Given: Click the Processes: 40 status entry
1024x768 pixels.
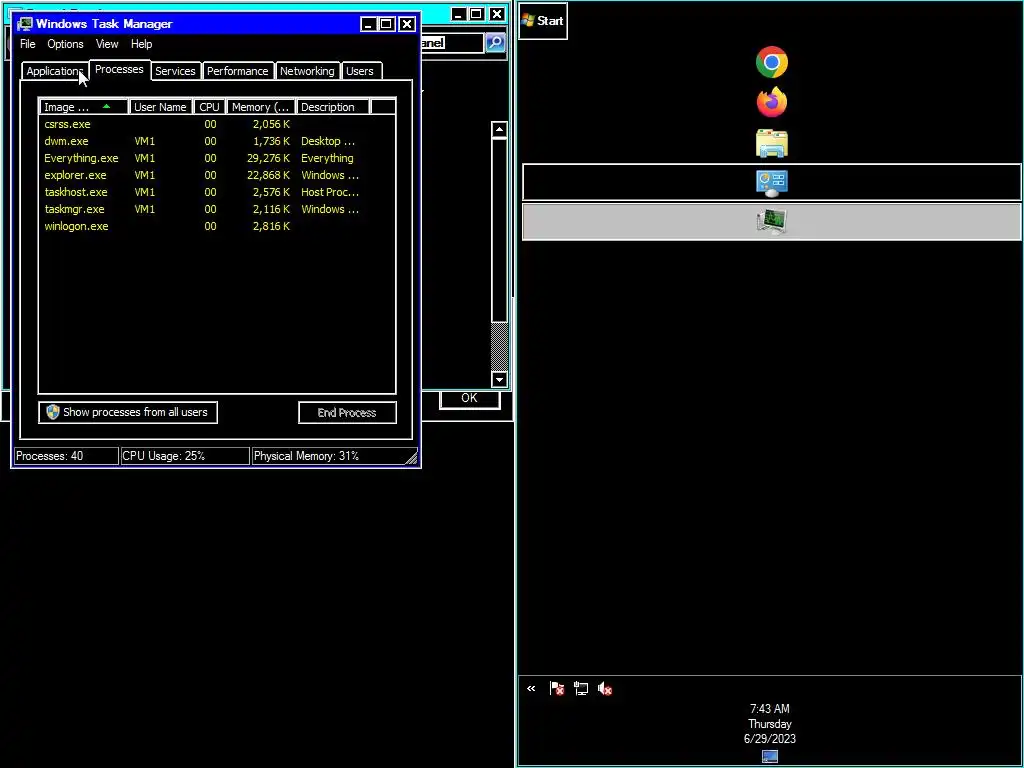Looking at the screenshot, I should pyautogui.click(x=66, y=456).
